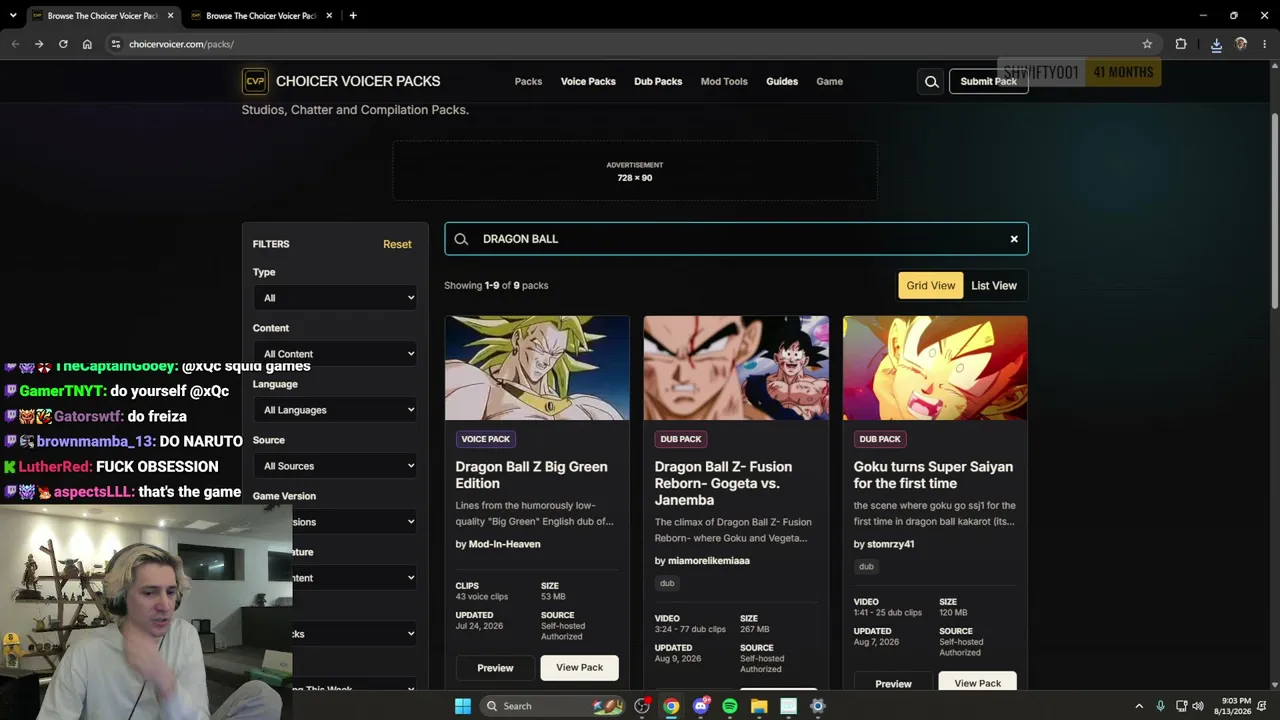This screenshot has width=1280, height=720.
Task: Click the browser back arrow
Action: 15,44
